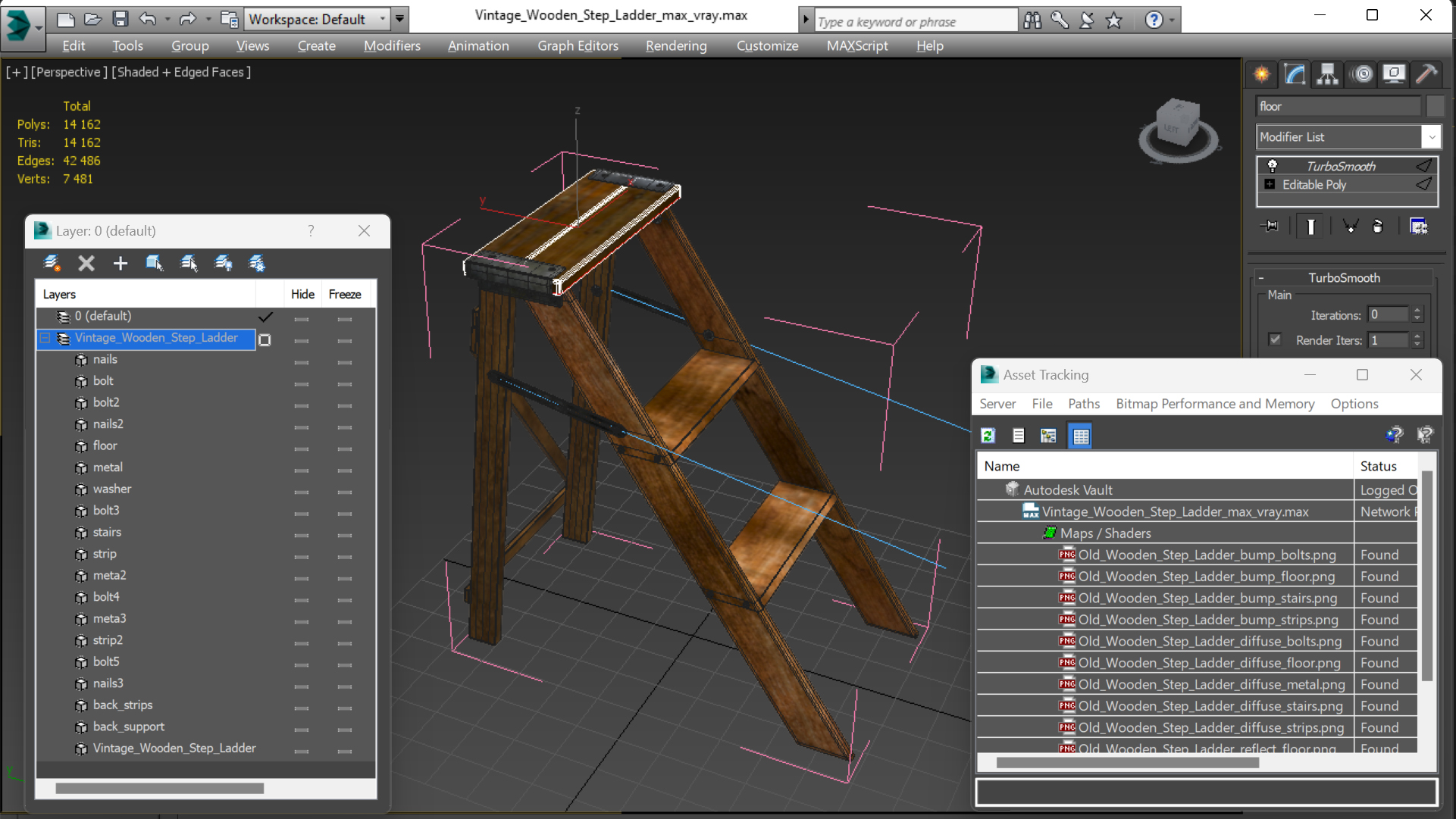1456x819 pixels.
Task: Switch to the Motion command panel tab
Action: 1362,74
